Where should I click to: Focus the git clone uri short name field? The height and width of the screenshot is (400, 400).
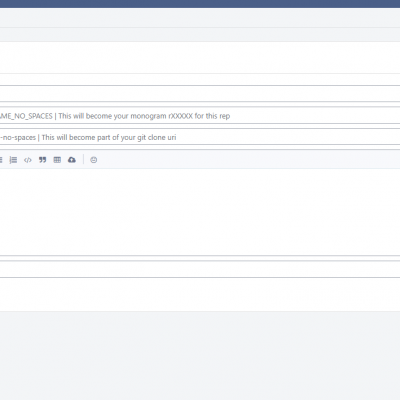click(200, 137)
